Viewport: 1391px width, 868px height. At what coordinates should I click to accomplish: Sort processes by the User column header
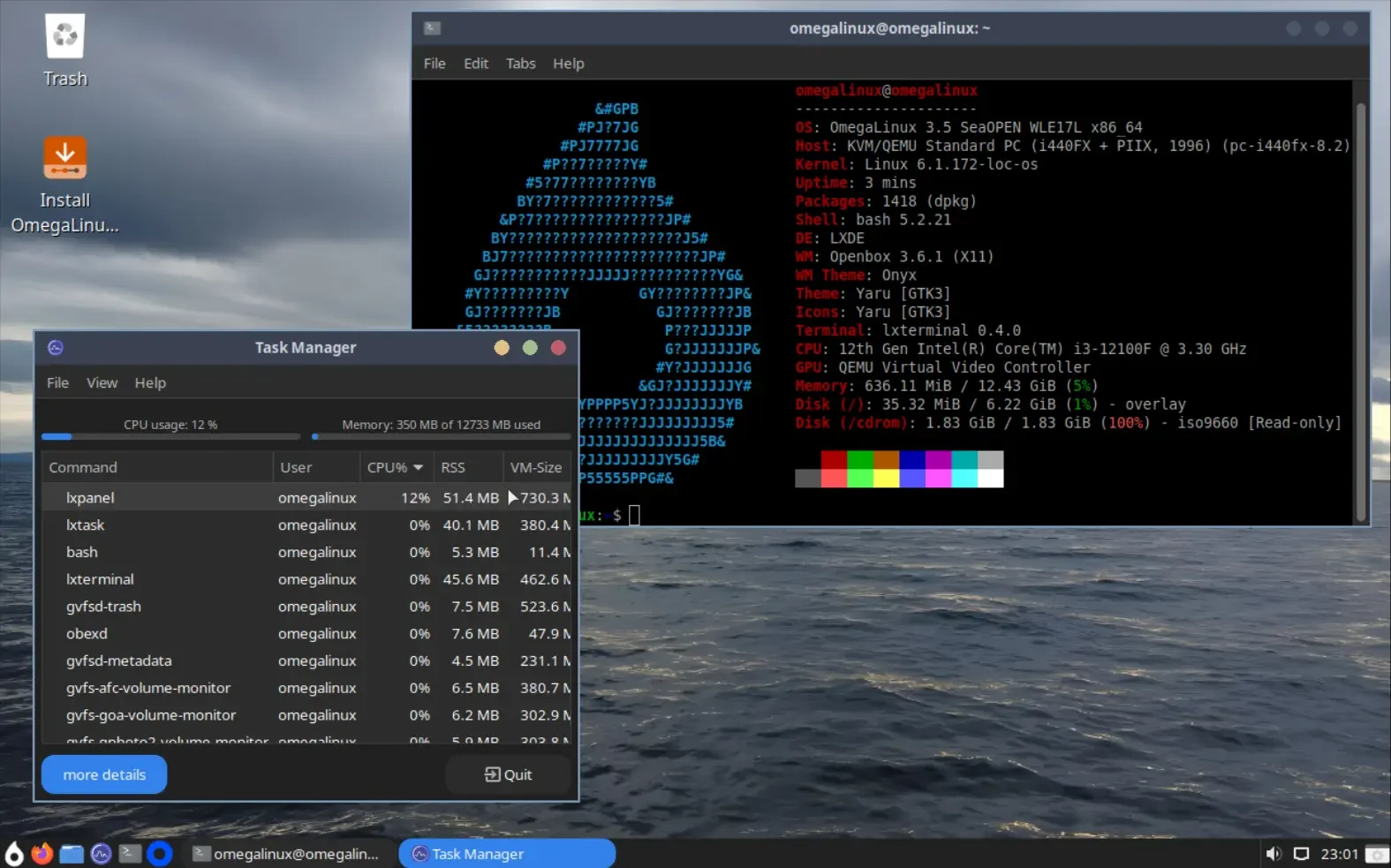click(x=316, y=467)
